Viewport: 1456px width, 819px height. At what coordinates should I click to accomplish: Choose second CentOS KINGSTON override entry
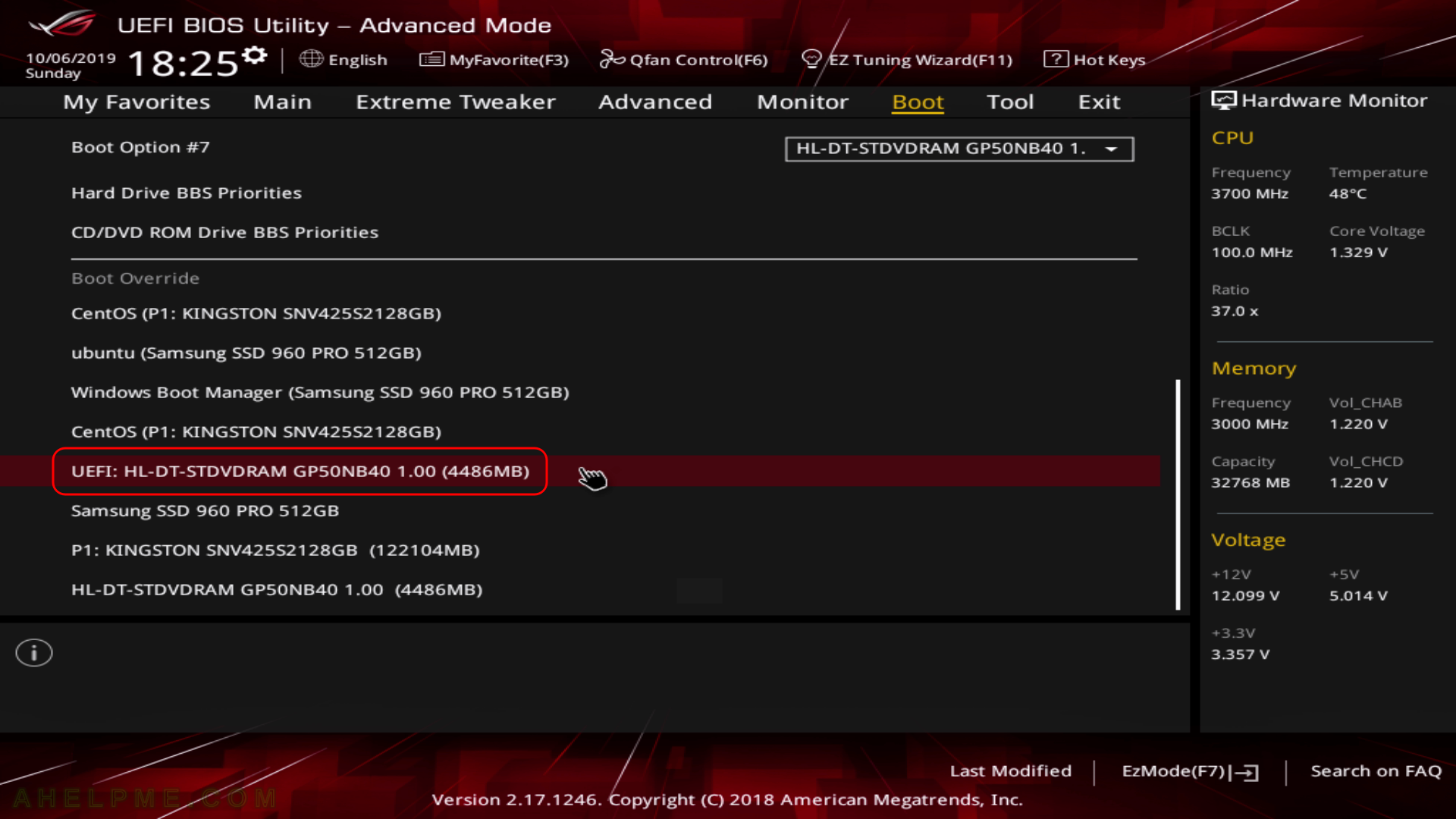256,431
